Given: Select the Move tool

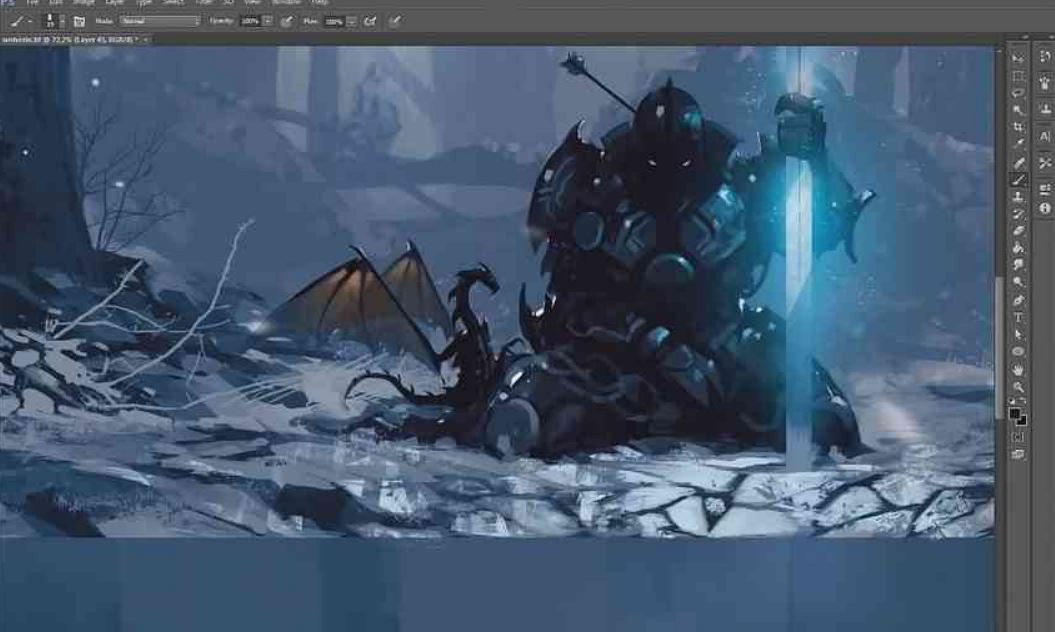Looking at the screenshot, I should [x=1019, y=58].
